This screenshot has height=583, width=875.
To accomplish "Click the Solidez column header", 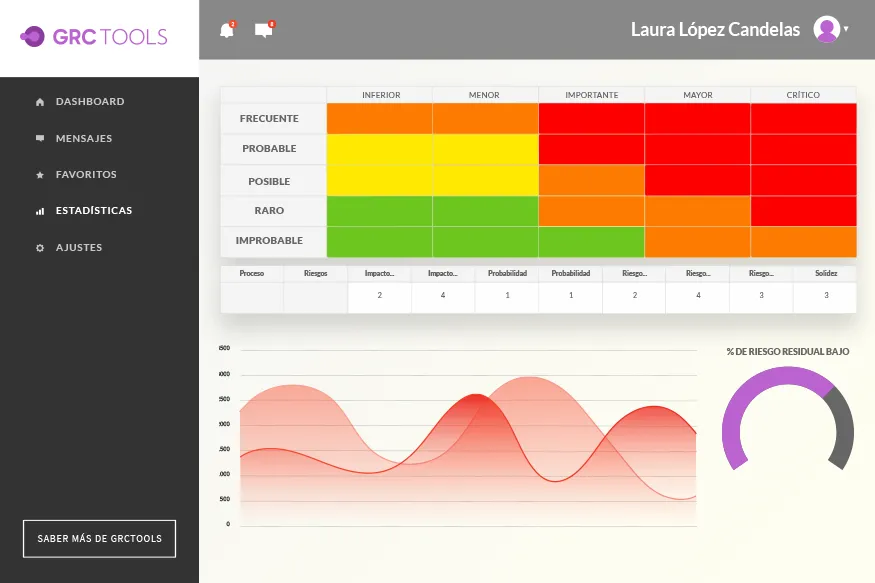I will point(825,273).
